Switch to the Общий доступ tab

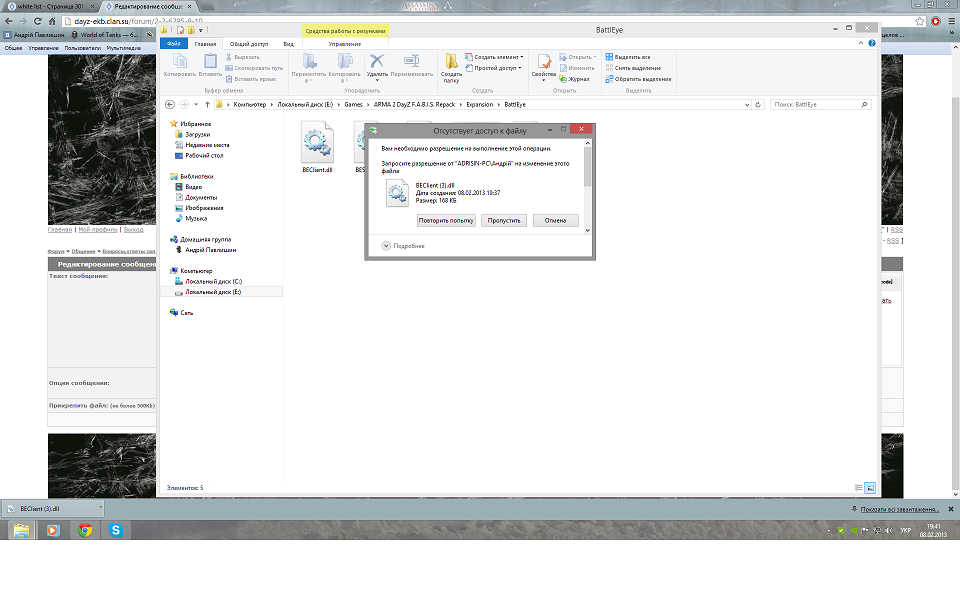click(x=249, y=44)
